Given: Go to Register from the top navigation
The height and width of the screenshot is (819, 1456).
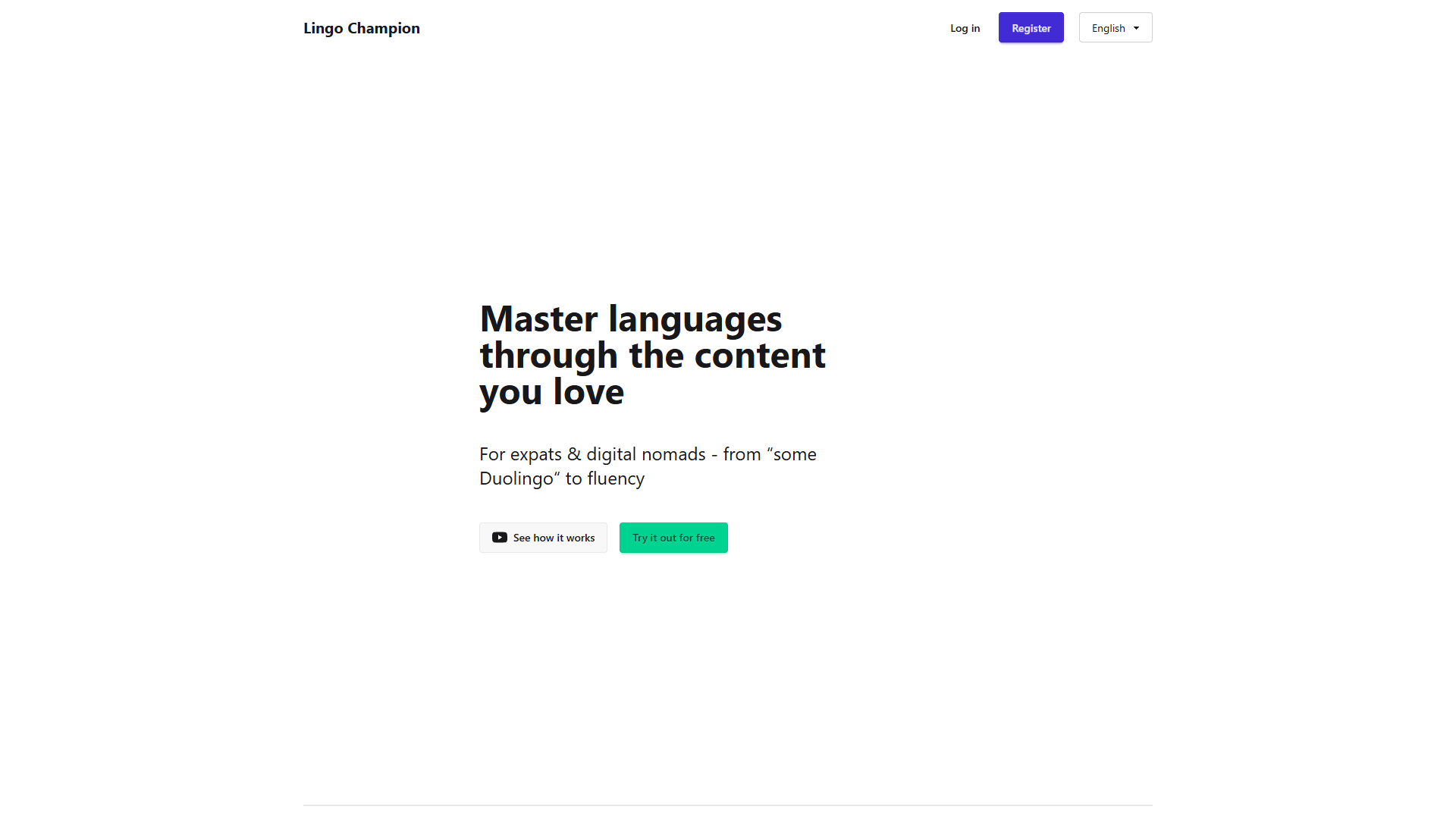Looking at the screenshot, I should click(1031, 27).
